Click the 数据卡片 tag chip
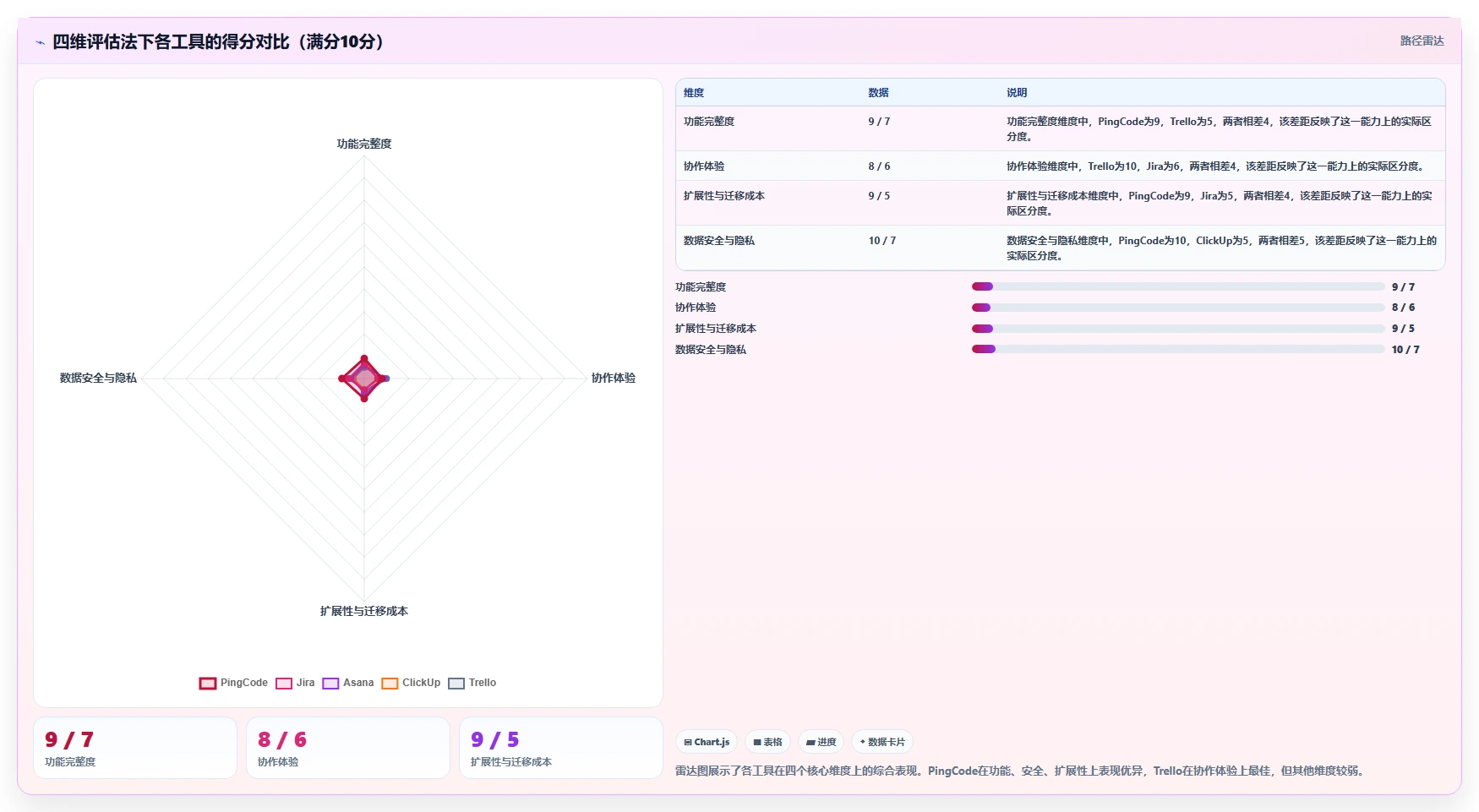 pos(882,742)
